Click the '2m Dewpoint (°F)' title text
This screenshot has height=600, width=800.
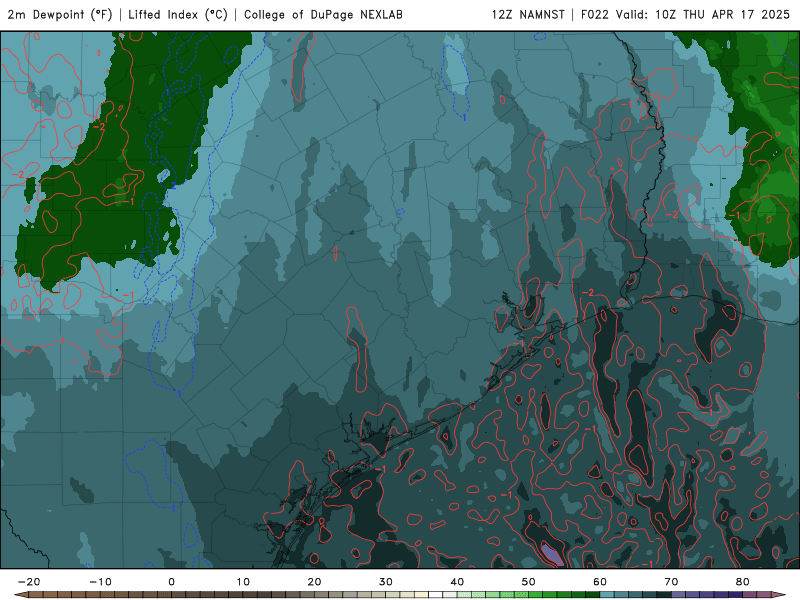pyautogui.click(x=60, y=14)
